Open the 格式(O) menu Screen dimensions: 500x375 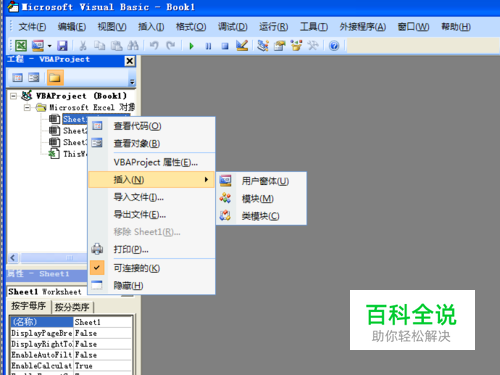[x=191, y=27]
